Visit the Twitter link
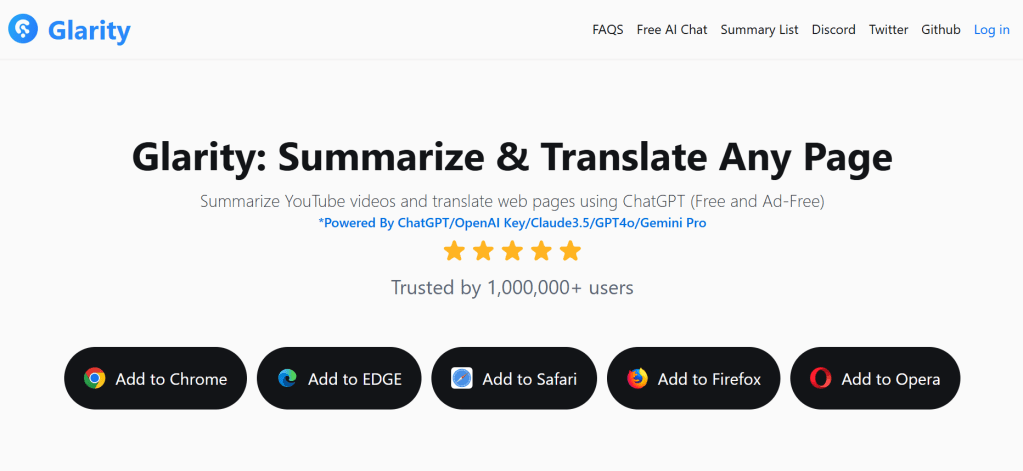 (x=888, y=30)
